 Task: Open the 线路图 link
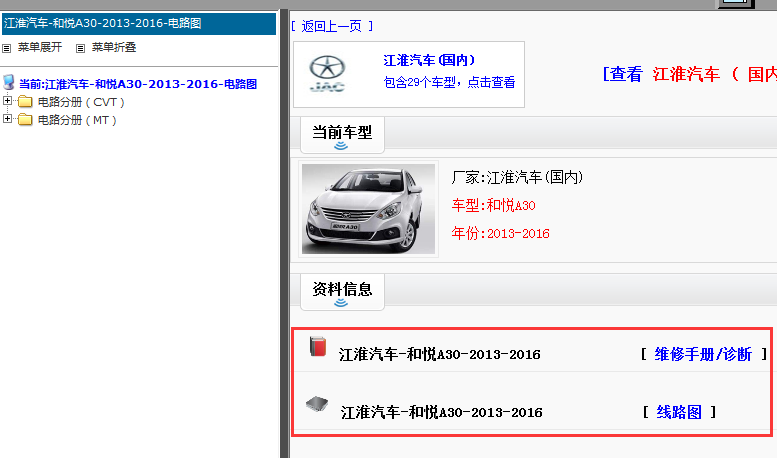click(679, 412)
